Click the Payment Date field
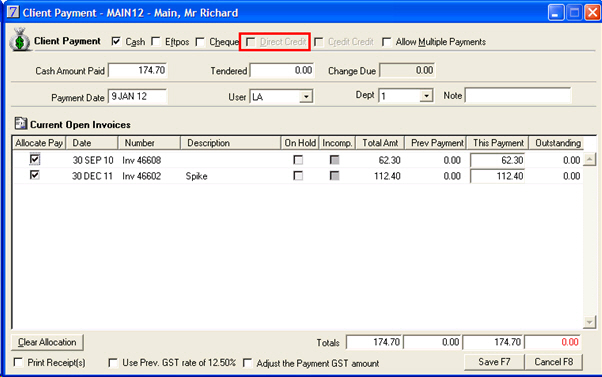 point(137,96)
